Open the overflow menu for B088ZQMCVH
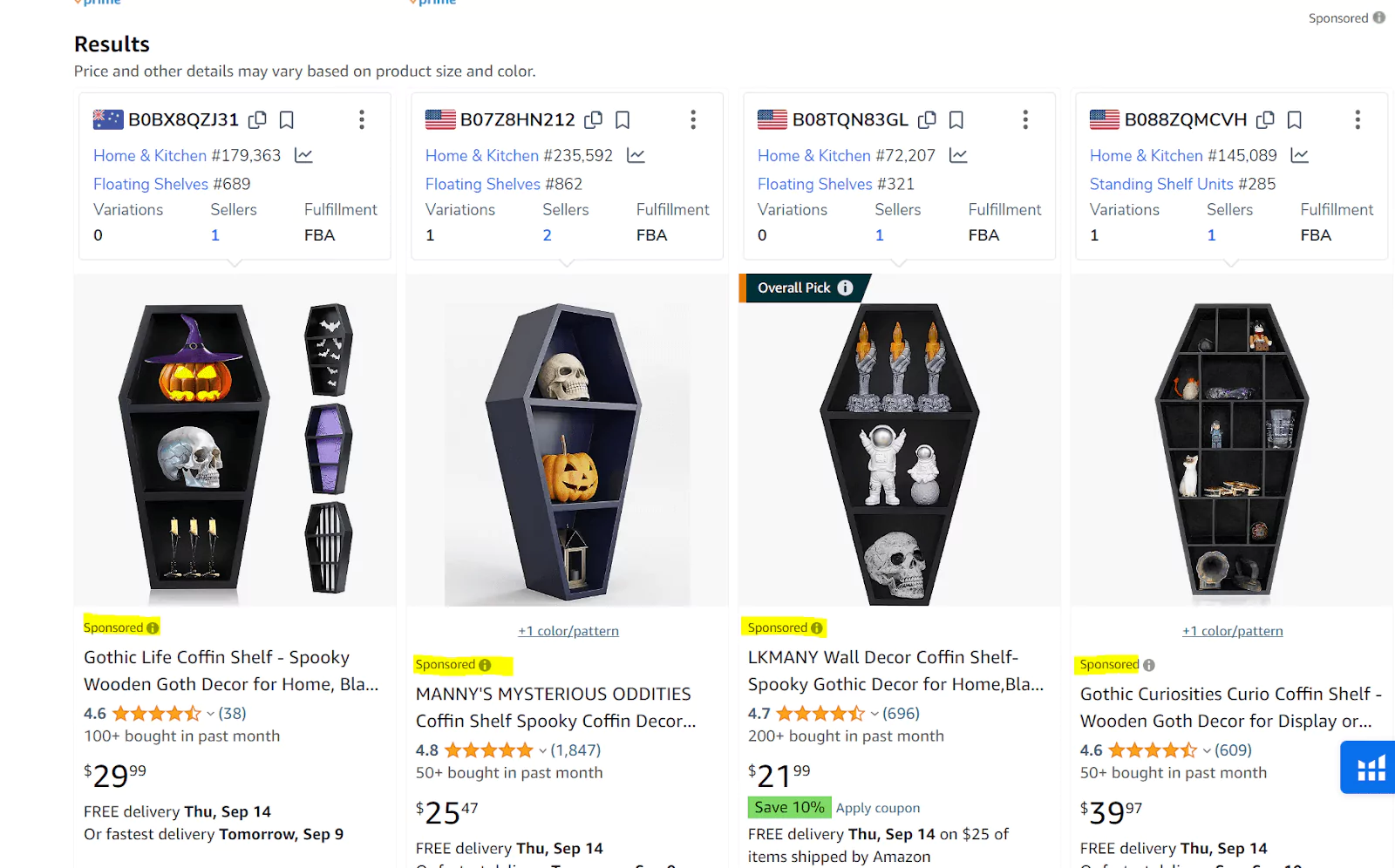The height and width of the screenshot is (868, 1395). click(x=1358, y=119)
